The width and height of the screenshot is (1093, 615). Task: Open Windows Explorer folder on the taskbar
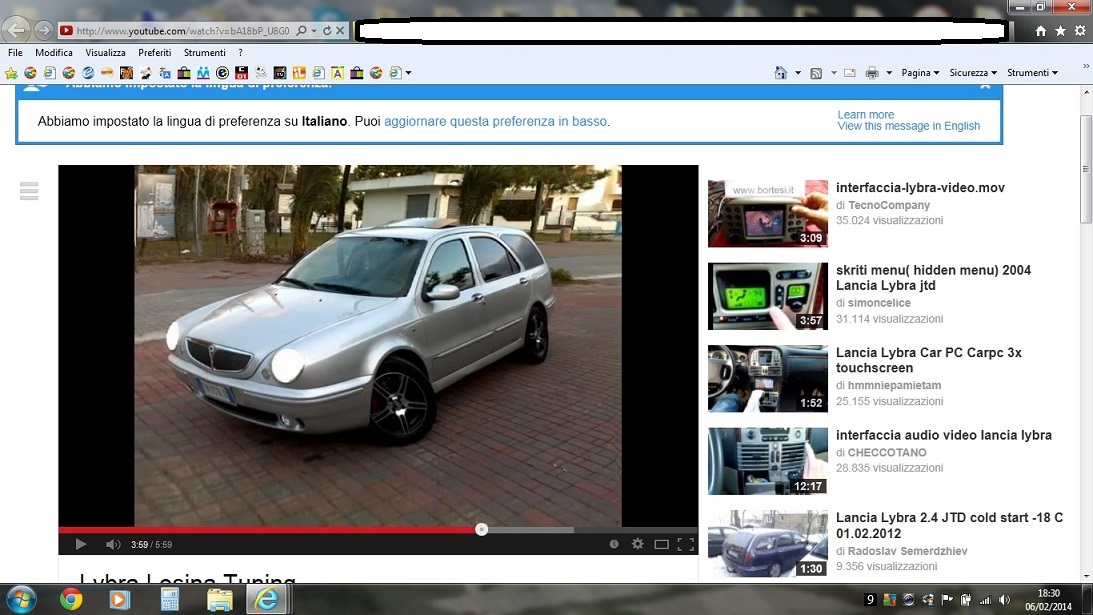coord(220,600)
